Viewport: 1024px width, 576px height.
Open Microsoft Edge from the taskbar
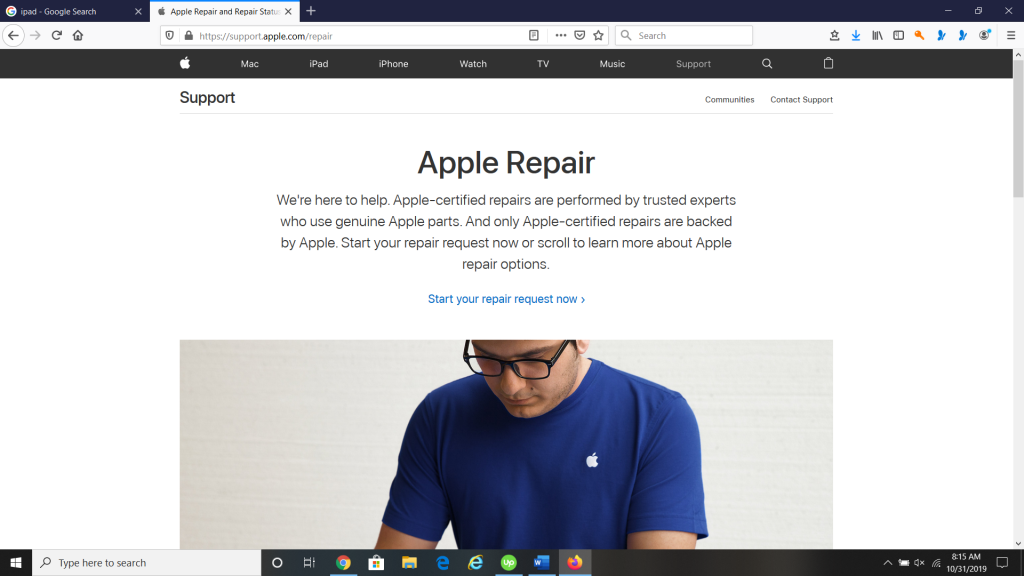tap(443, 562)
